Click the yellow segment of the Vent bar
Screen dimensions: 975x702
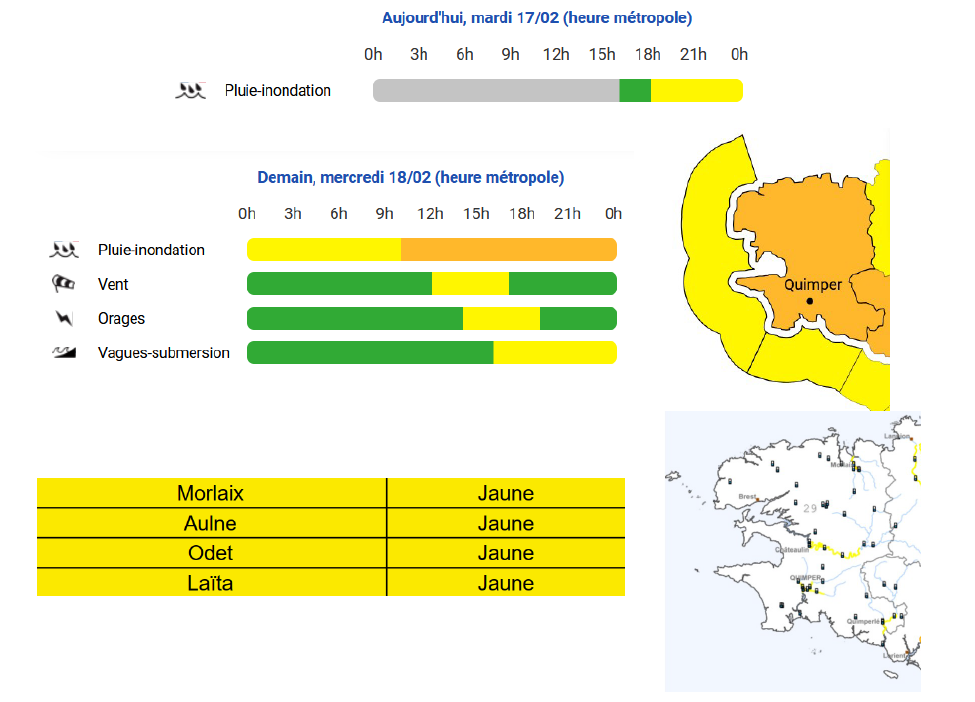point(470,284)
